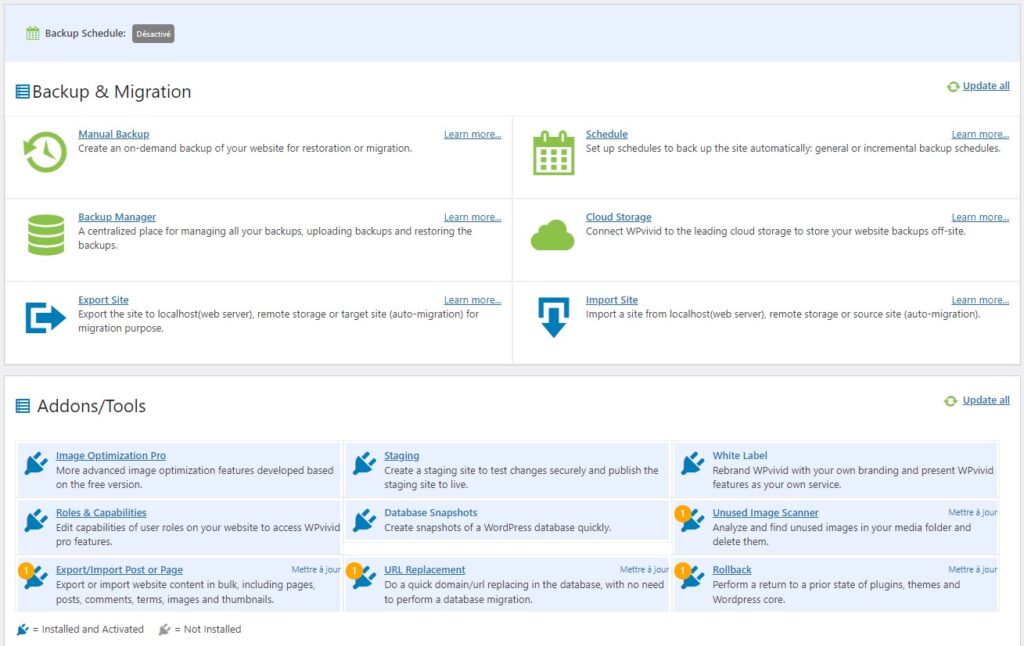1024x646 pixels.
Task: Click the list icon beside Backup & Migration
Action: [x=22, y=91]
